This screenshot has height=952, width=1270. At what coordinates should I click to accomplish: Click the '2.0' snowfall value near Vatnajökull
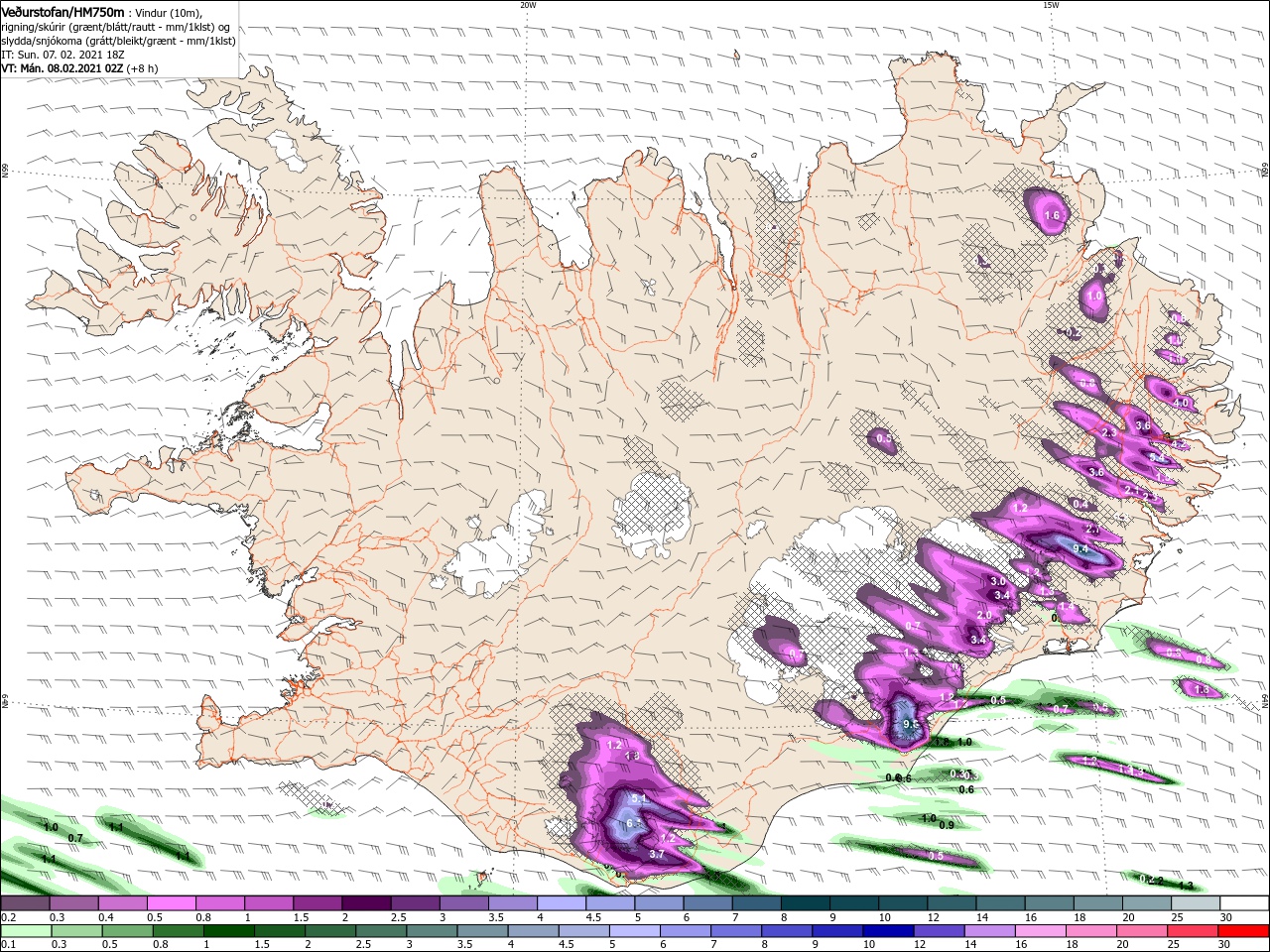pyautogui.click(x=984, y=615)
